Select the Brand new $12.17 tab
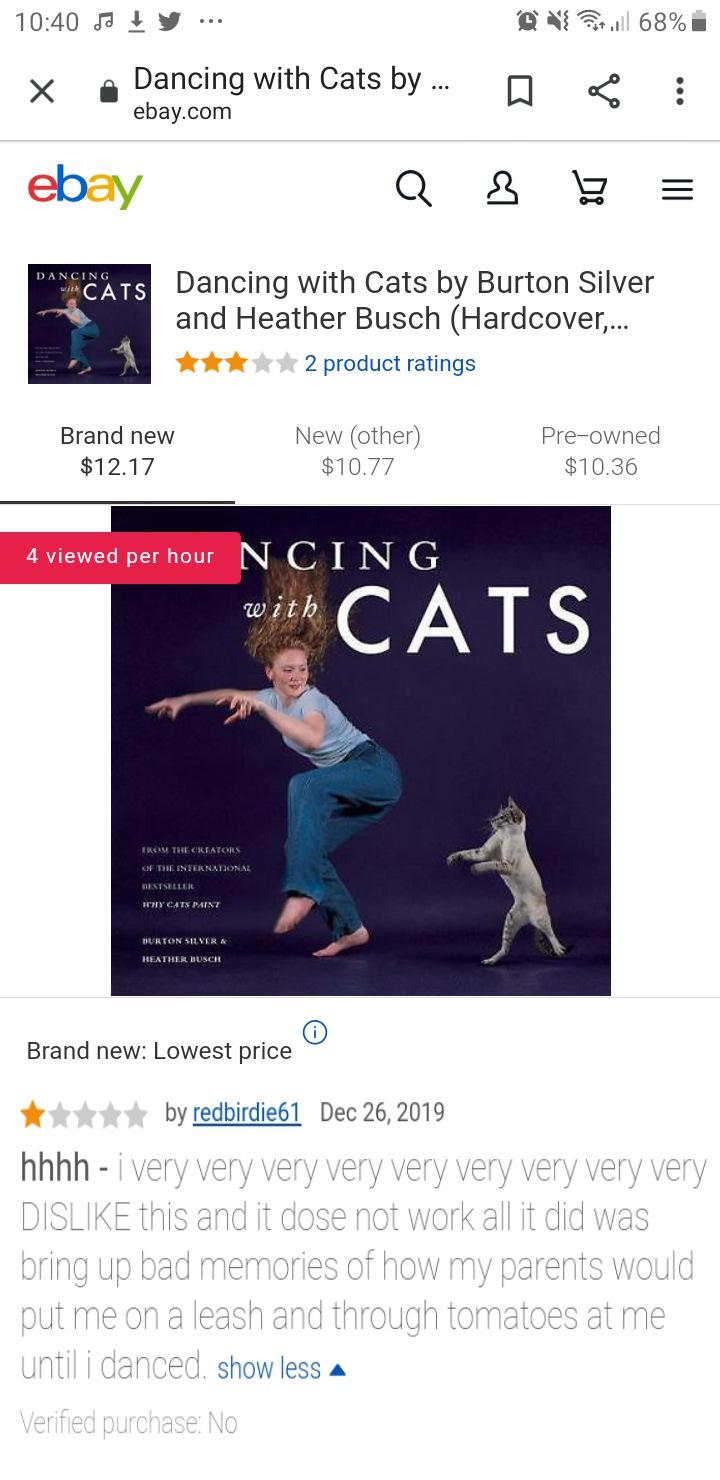The image size is (720, 1480). point(117,451)
